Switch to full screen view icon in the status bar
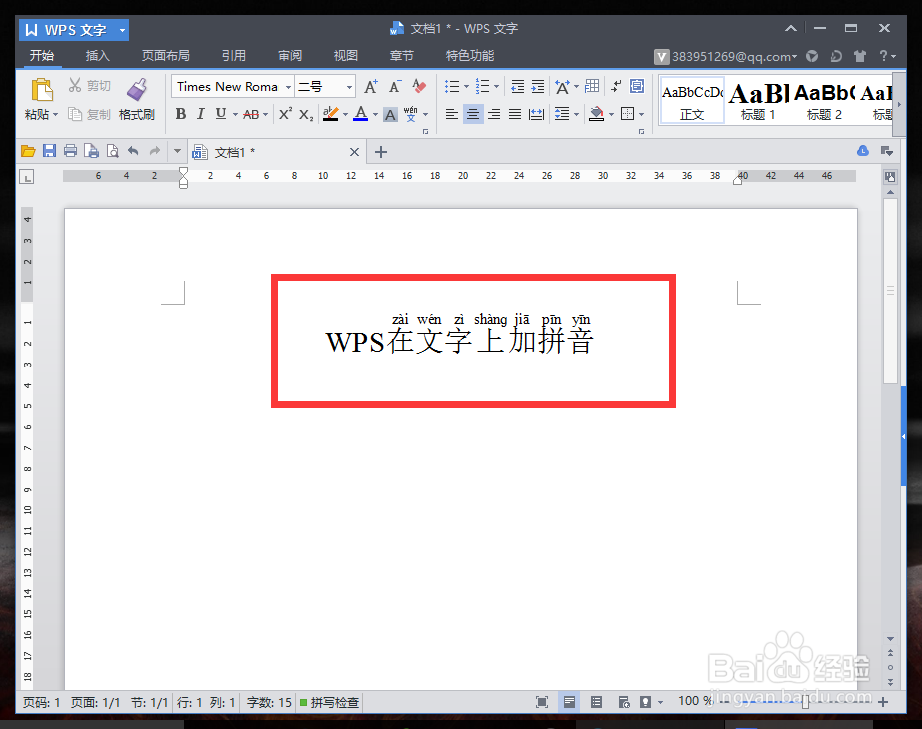The height and width of the screenshot is (729, 922). tap(542, 701)
